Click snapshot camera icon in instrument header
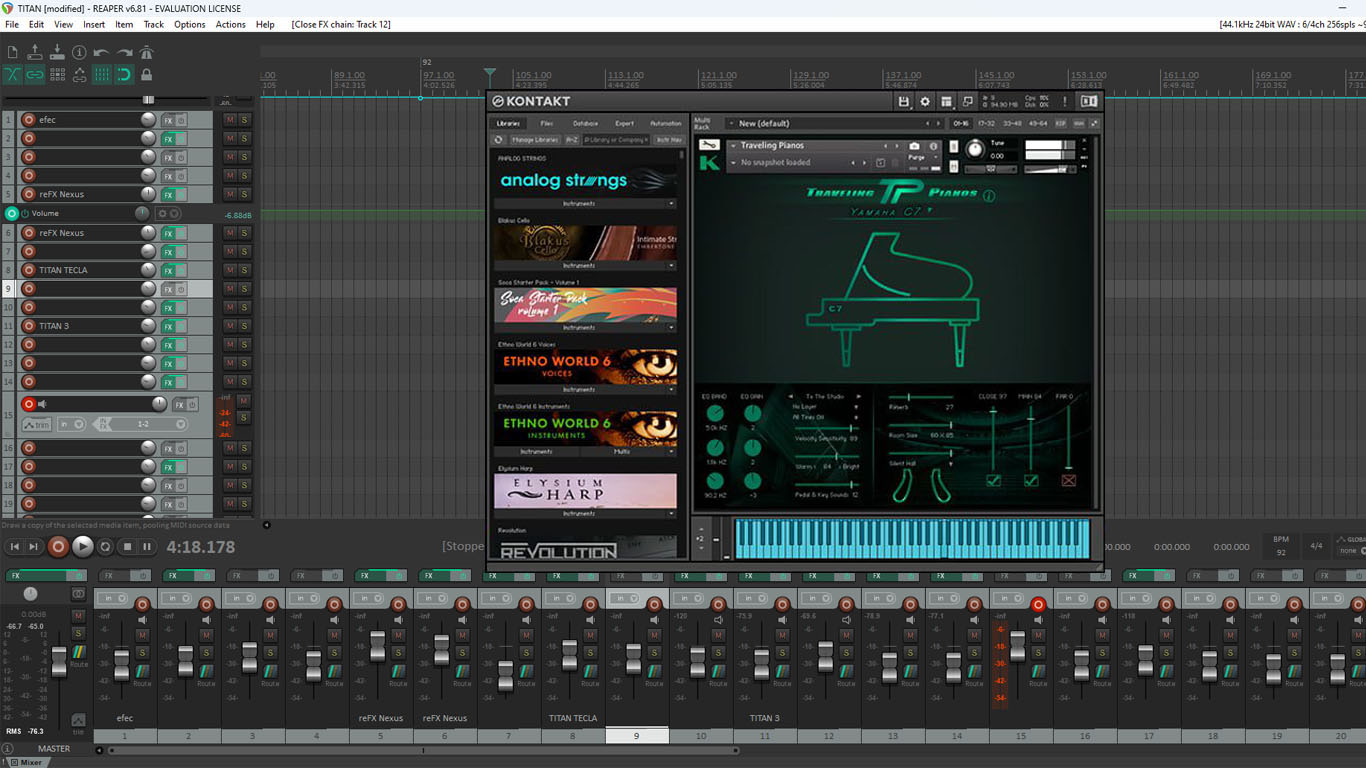Image resolution: width=1366 pixels, height=768 pixels. pos(914,146)
